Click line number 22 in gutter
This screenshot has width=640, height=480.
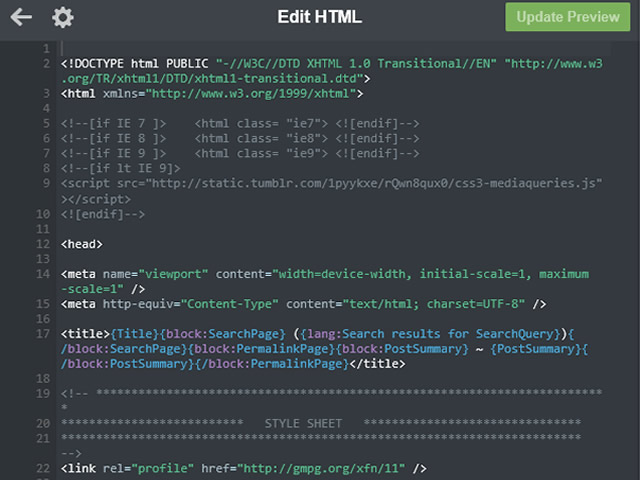point(43,468)
